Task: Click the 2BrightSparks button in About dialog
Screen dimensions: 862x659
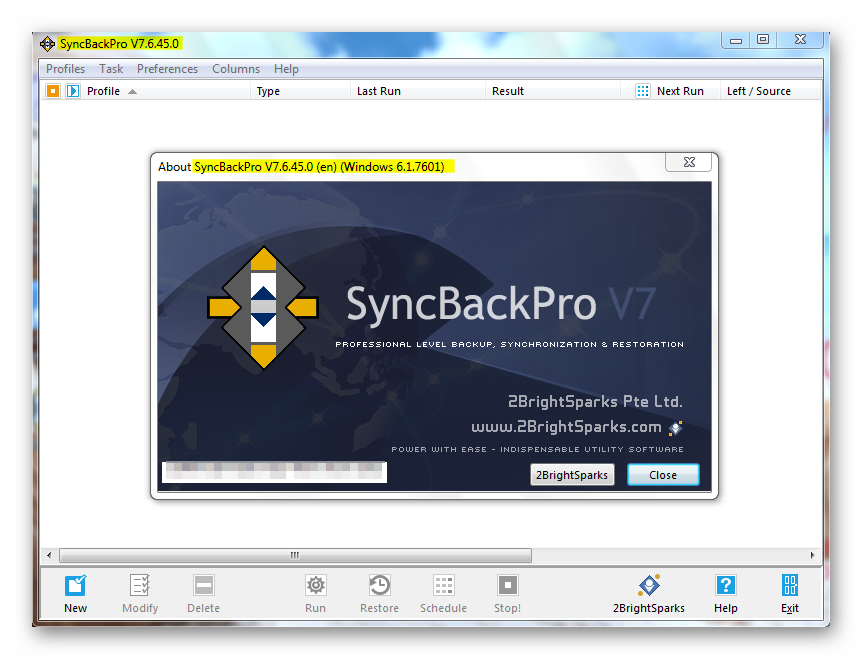Action: [x=572, y=475]
